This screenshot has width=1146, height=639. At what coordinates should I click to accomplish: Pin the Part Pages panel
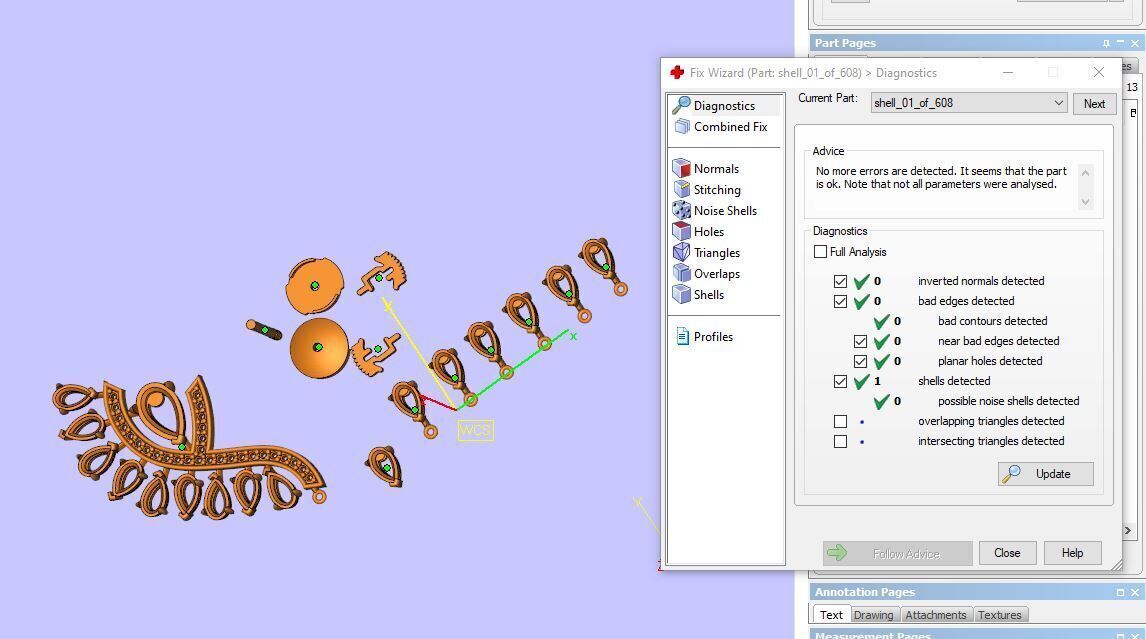pyautogui.click(x=1106, y=44)
